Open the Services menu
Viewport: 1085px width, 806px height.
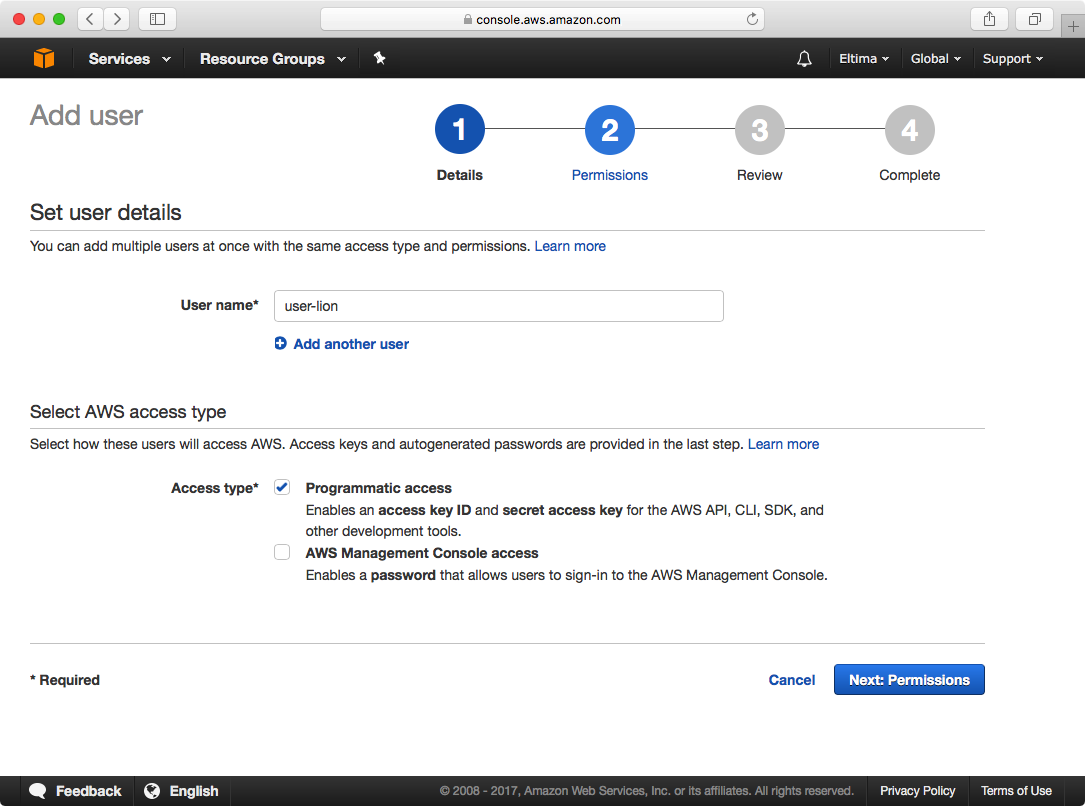(128, 58)
